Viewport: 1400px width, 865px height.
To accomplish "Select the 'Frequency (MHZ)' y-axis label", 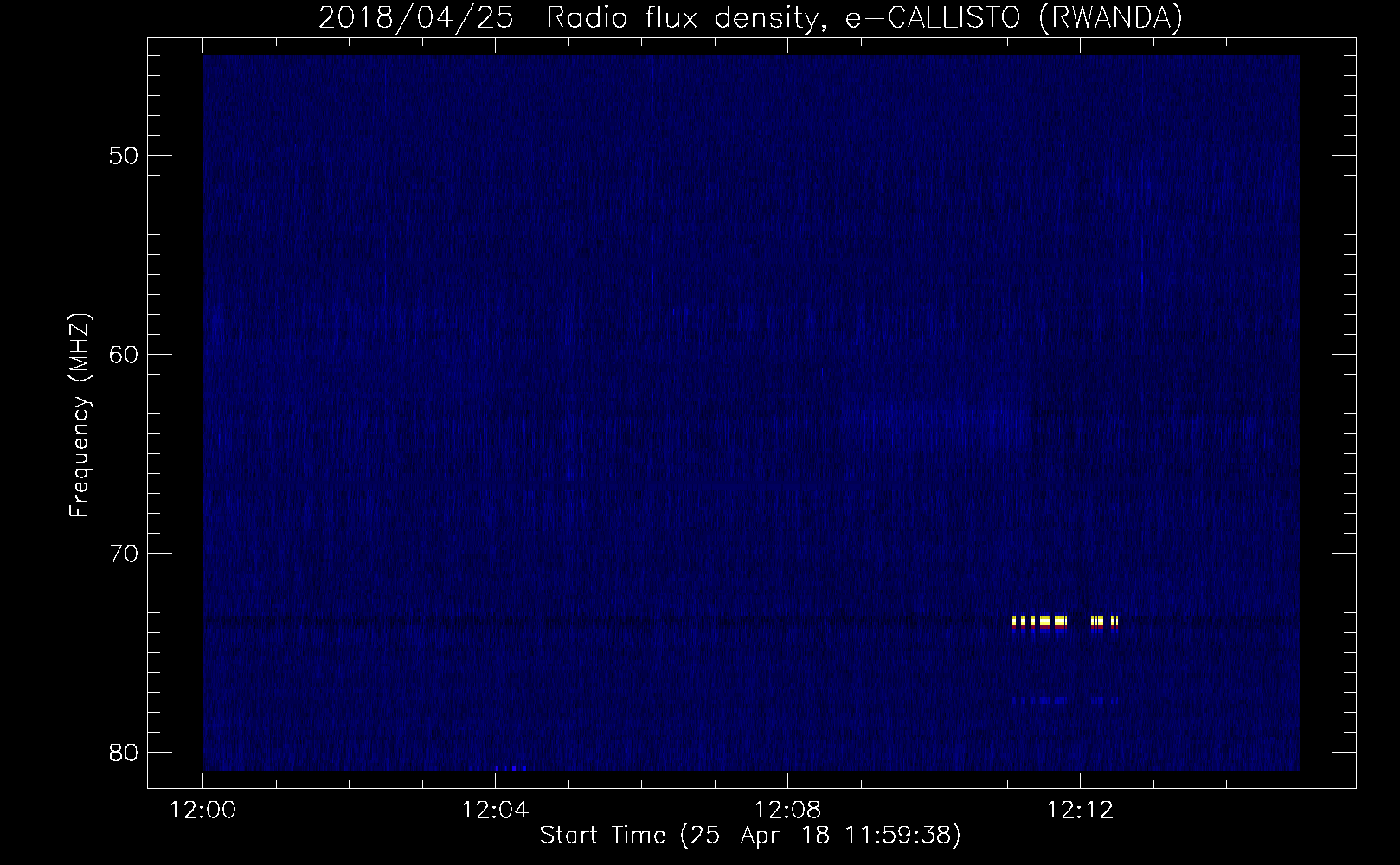I will 80,414.
